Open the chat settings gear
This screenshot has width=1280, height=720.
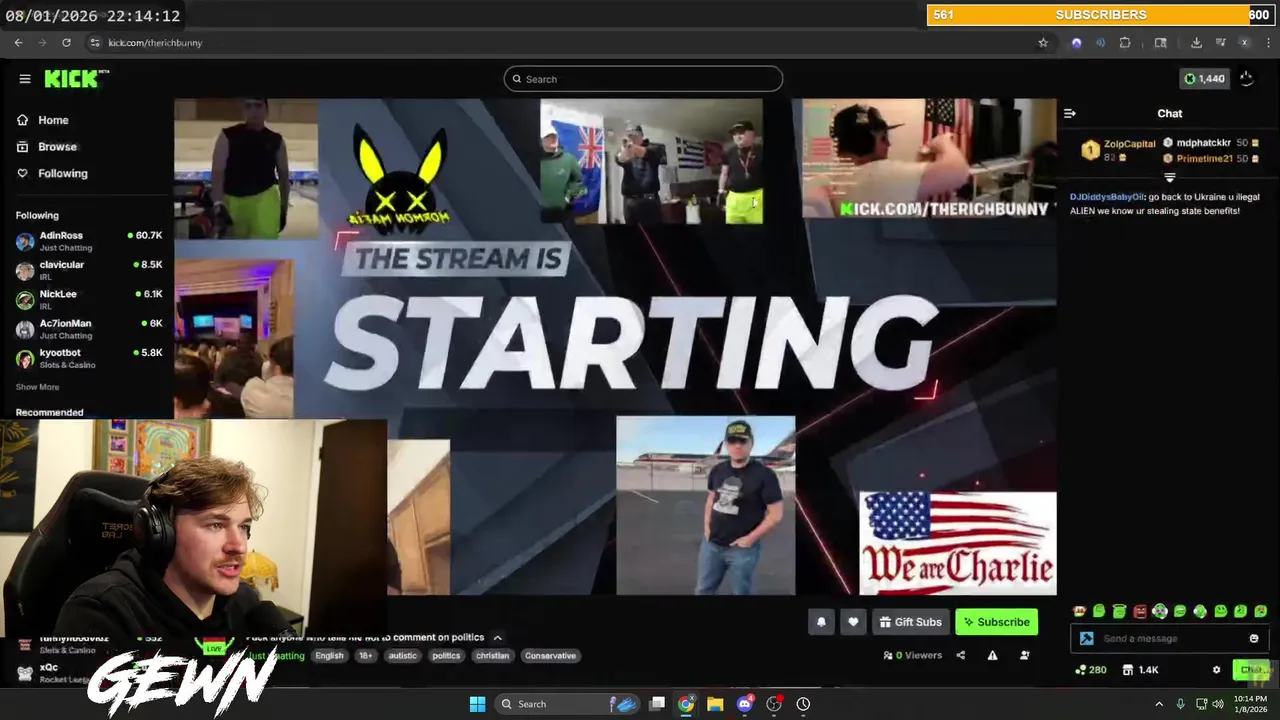pos(1216,670)
